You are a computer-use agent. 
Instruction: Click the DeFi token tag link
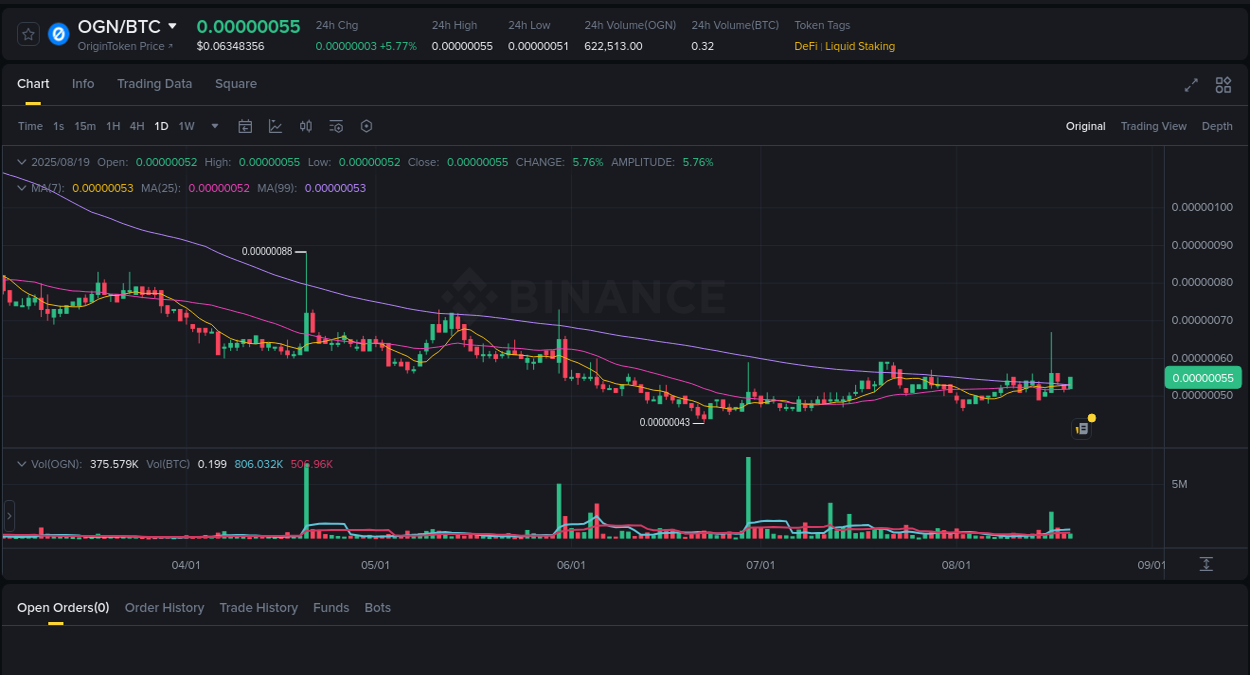(804, 46)
